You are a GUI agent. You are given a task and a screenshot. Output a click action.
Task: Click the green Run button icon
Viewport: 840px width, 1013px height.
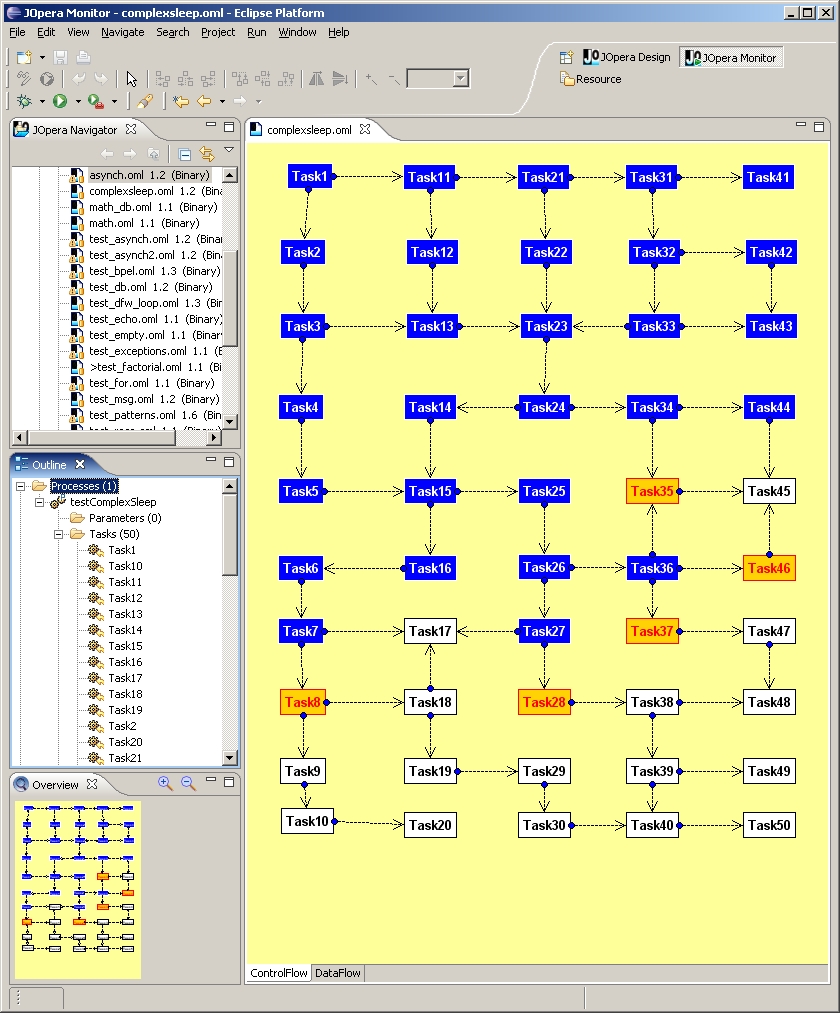[60, 101]
